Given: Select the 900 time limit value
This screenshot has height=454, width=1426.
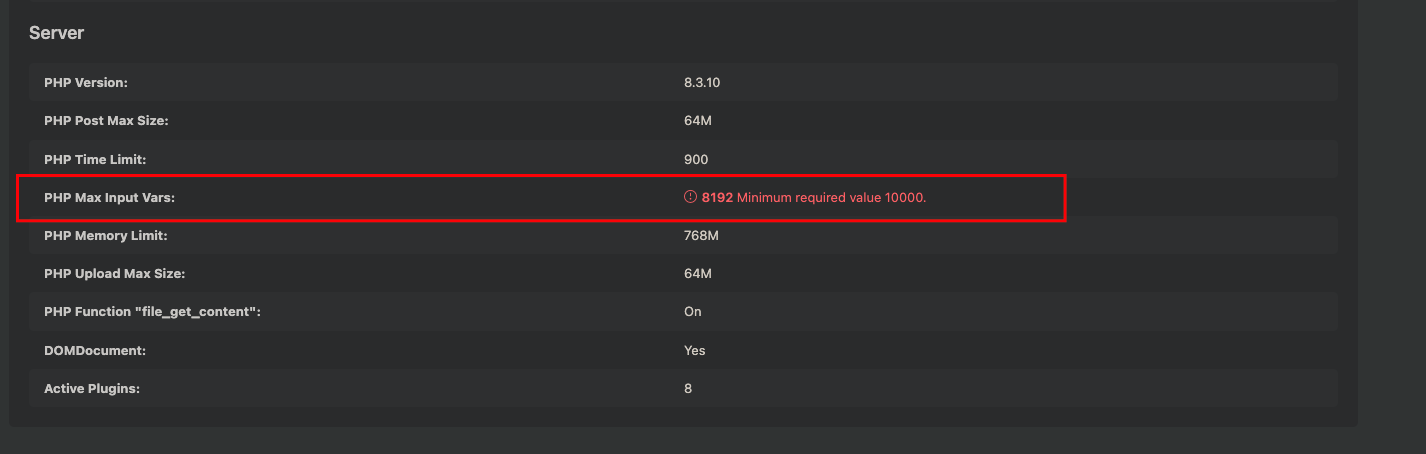Looking at the screenshot, I should 696,159.
